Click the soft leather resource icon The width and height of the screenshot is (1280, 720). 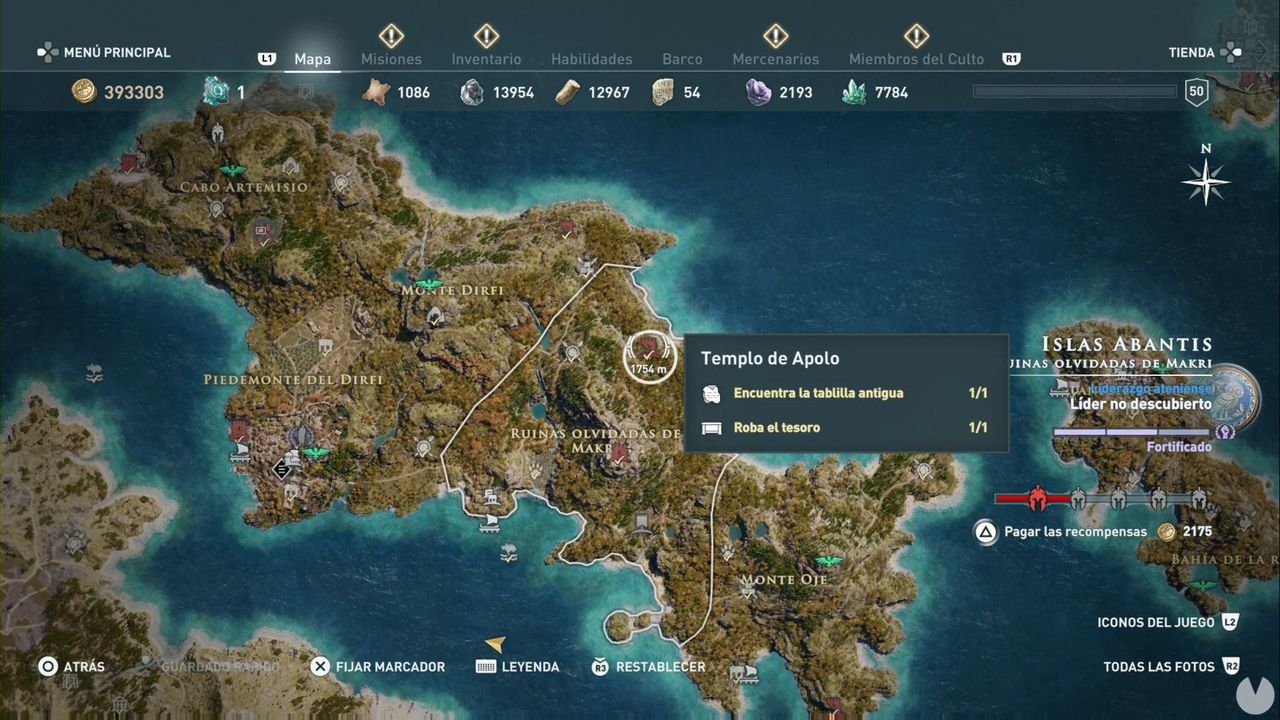coord(375,92)
